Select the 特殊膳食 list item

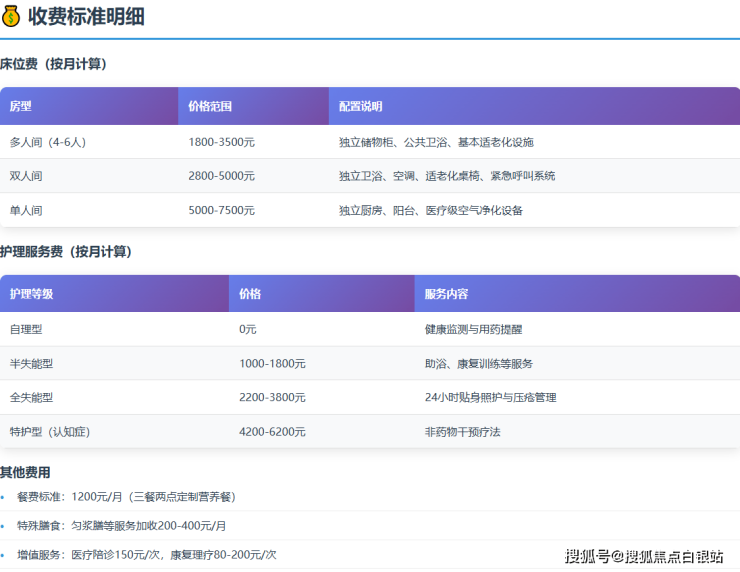click(122, 526)
